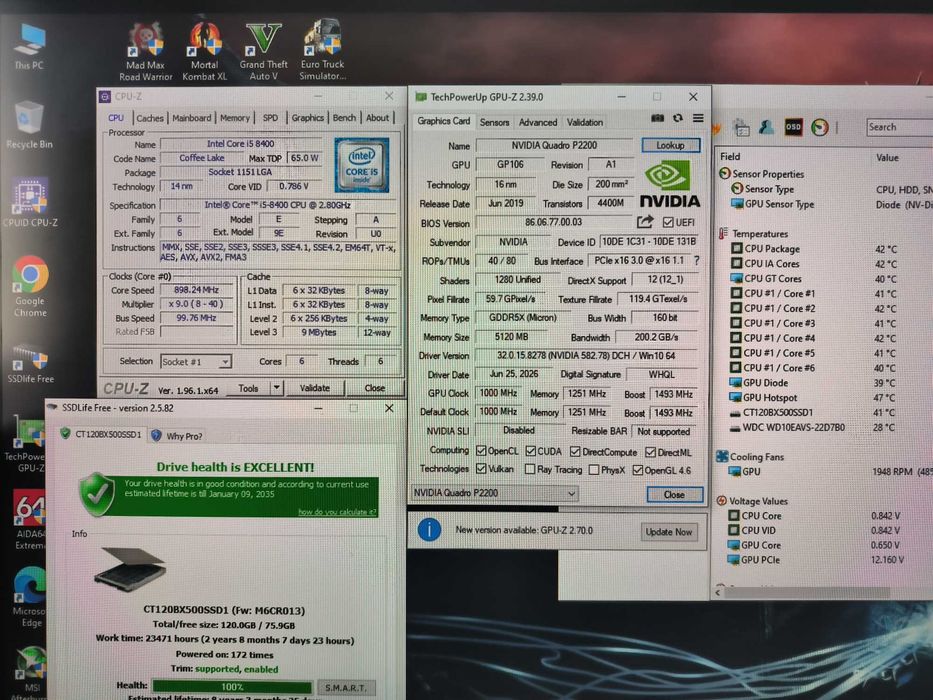Viewport: 933px width, 700px height.
Task: Click the GPU-Z Lookup button
Action: [x=671, y=145]
